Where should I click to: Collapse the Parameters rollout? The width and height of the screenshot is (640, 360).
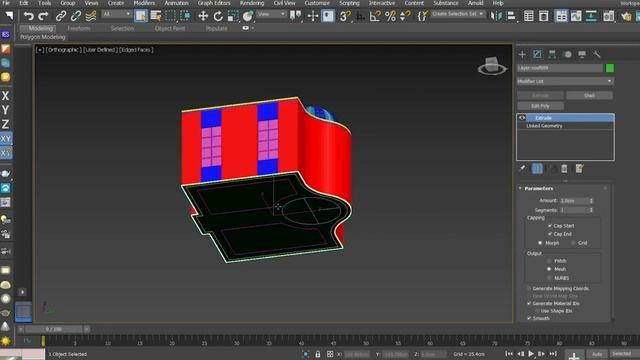coord(520,188)
